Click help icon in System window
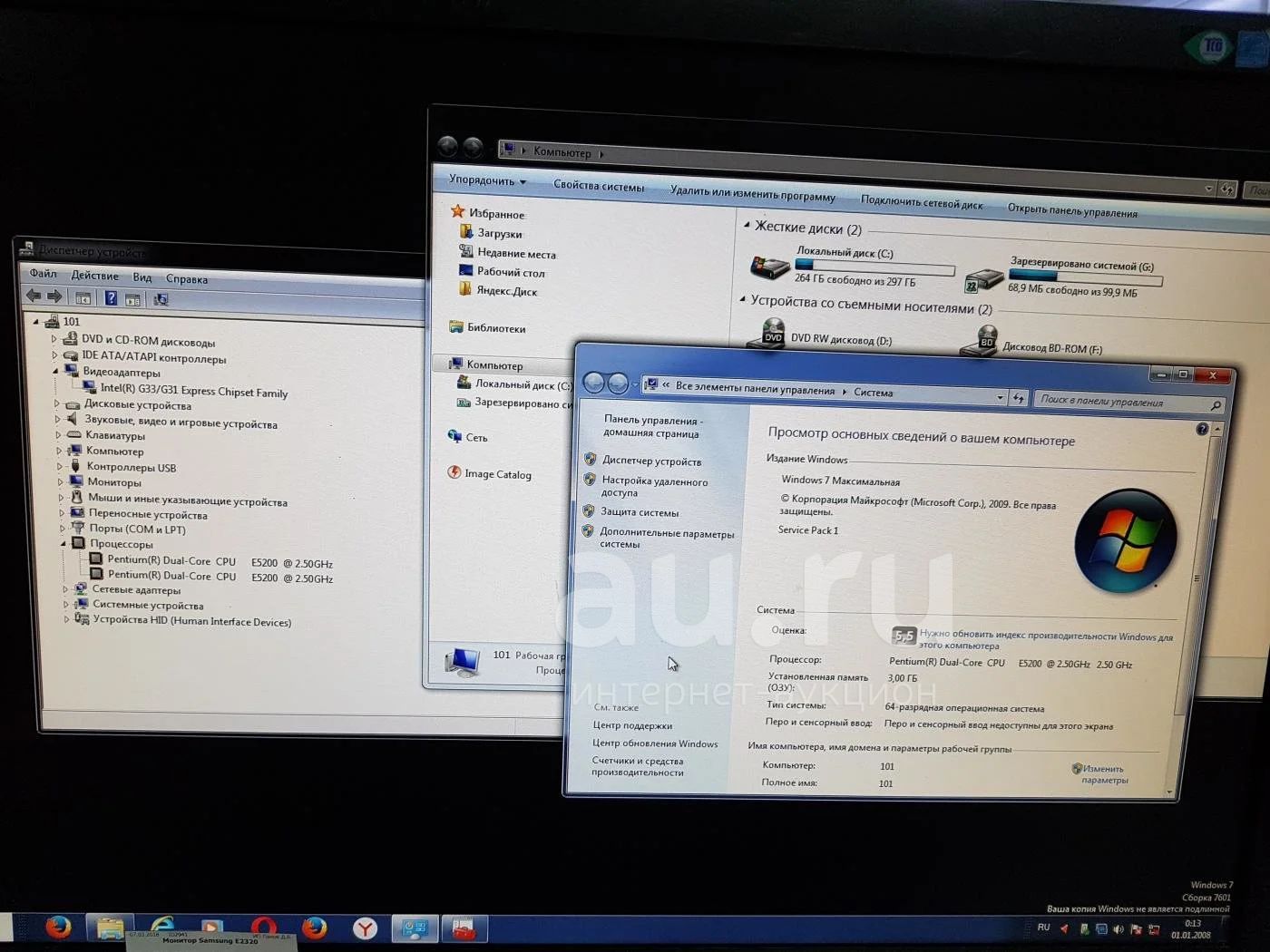This screenshot has height=952, width=1270. tap(1202, 429)
